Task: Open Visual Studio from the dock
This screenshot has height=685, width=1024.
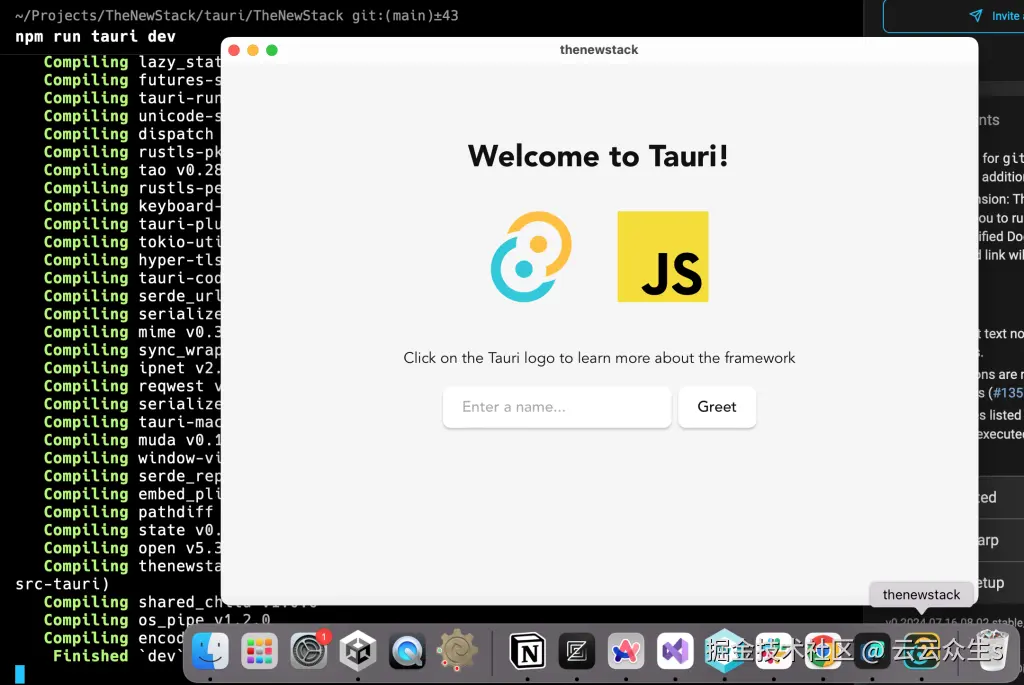Action: (675, 651)
